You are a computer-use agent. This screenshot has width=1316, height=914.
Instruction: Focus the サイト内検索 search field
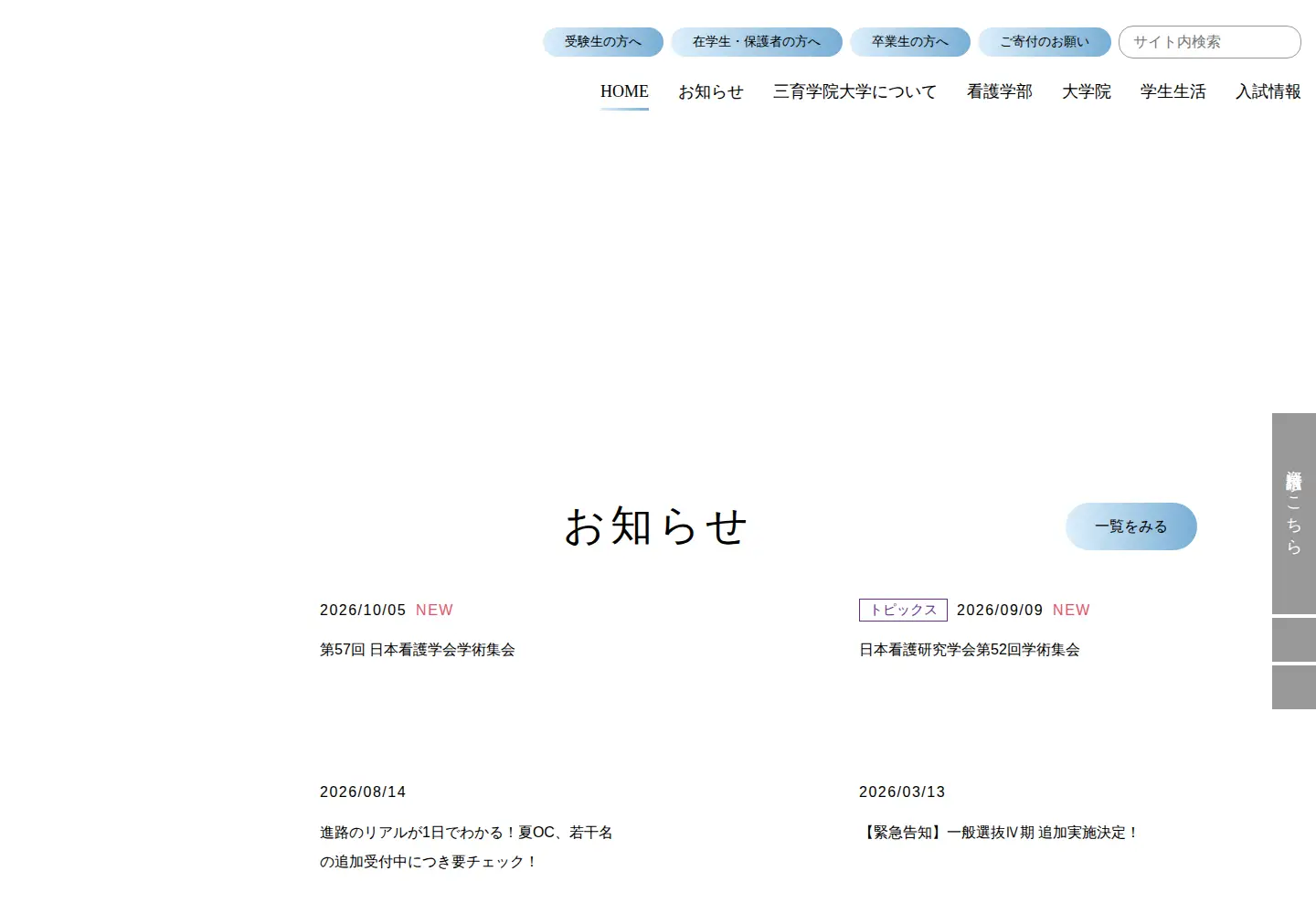(x=1210, y=42)
